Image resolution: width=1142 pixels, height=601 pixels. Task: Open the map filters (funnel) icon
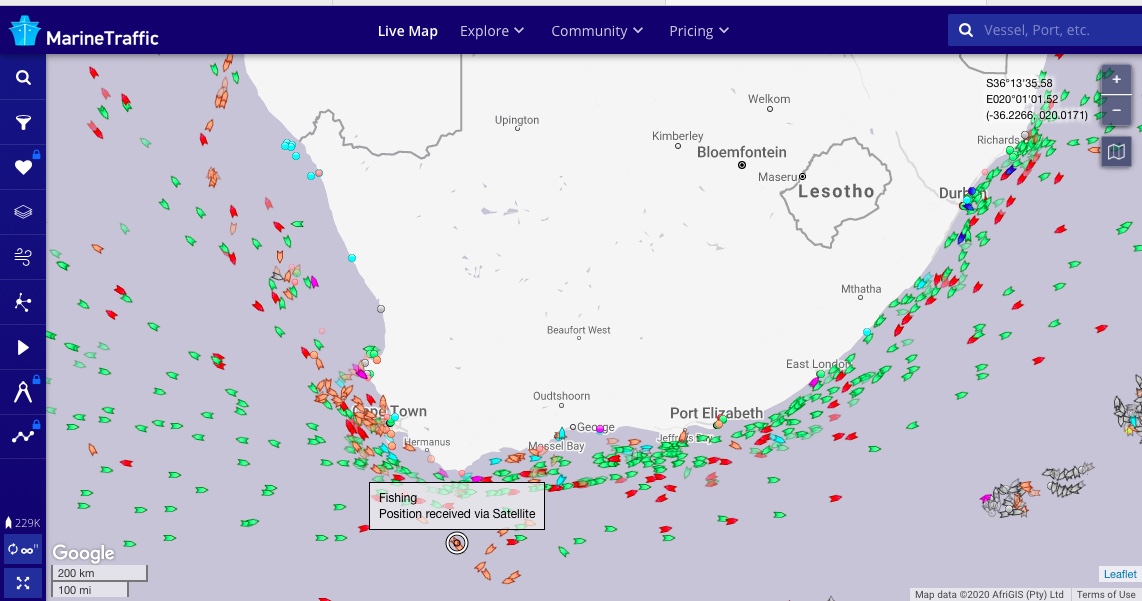tap(23, 121)
